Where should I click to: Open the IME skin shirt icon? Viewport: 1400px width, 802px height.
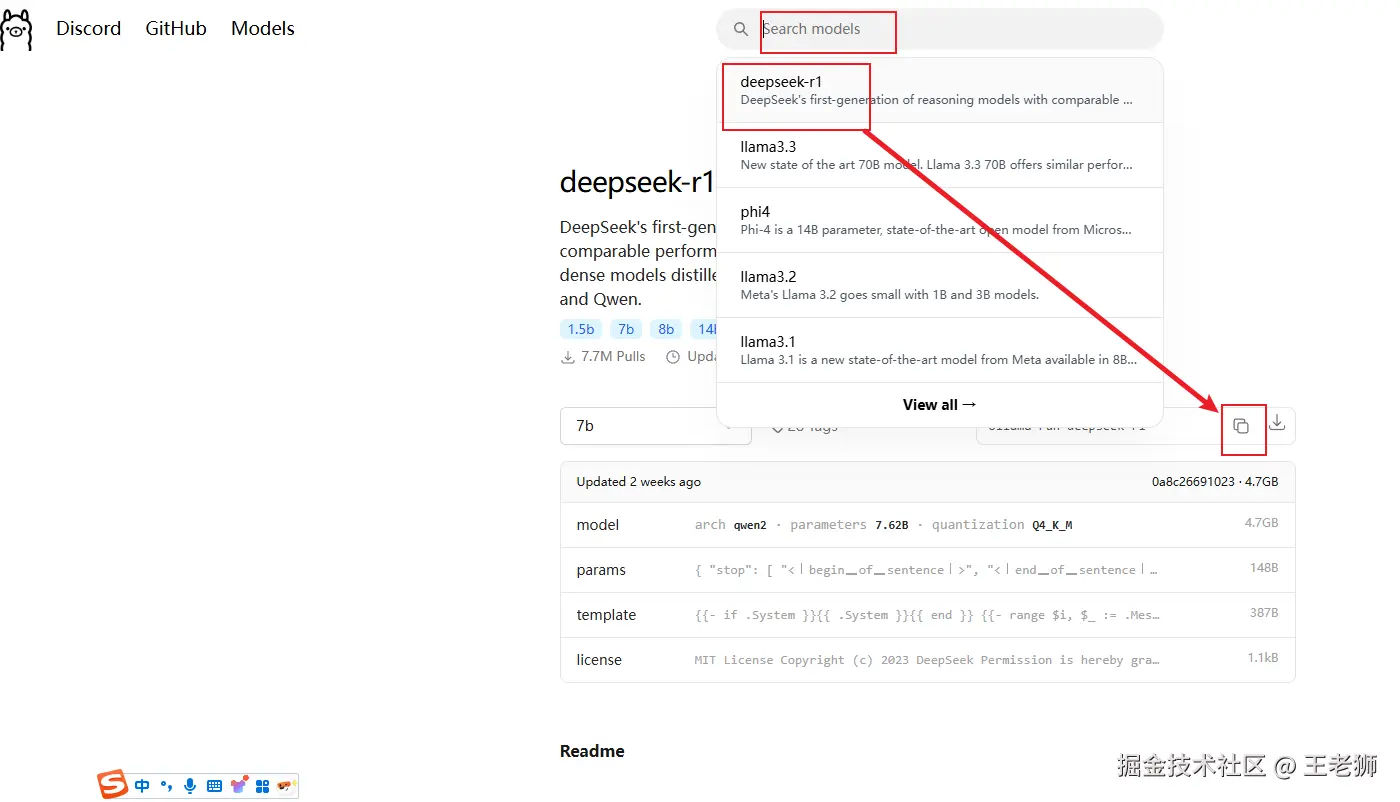click(239, 785)
